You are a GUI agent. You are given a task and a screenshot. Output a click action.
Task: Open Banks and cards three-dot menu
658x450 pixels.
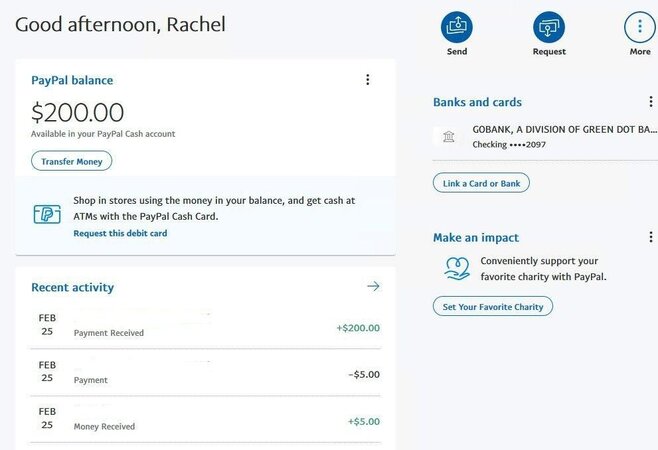(650, 102)
